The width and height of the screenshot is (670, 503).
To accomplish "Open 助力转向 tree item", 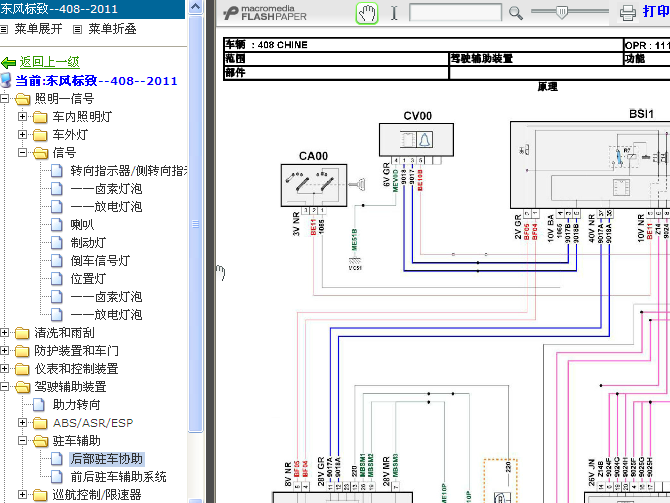I will [x=76, y=405].
